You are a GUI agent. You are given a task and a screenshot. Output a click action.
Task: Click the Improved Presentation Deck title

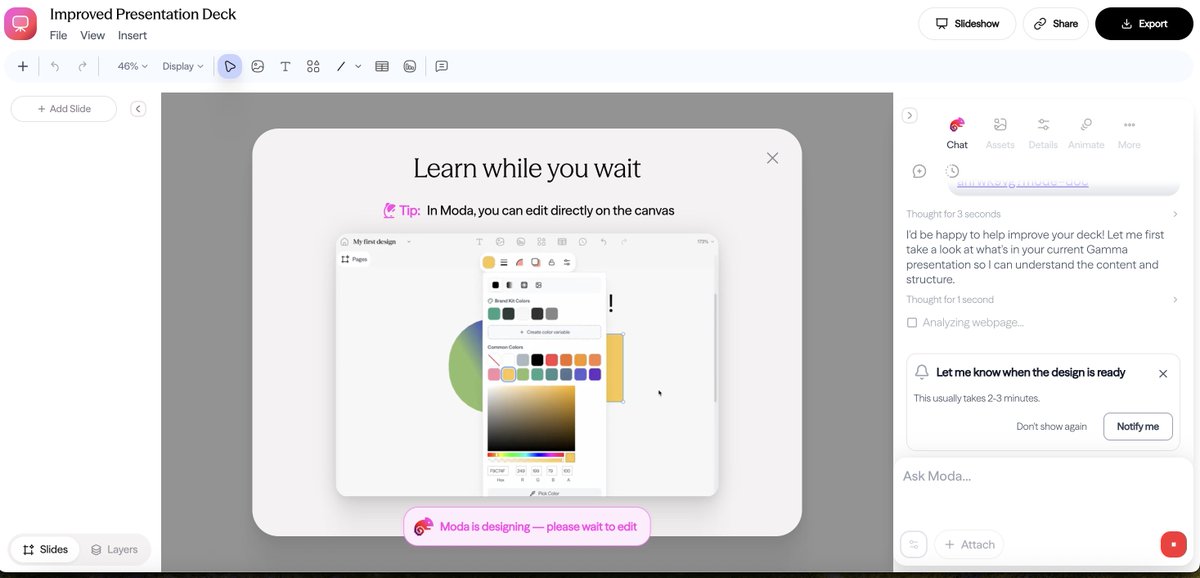coord(143,14)
